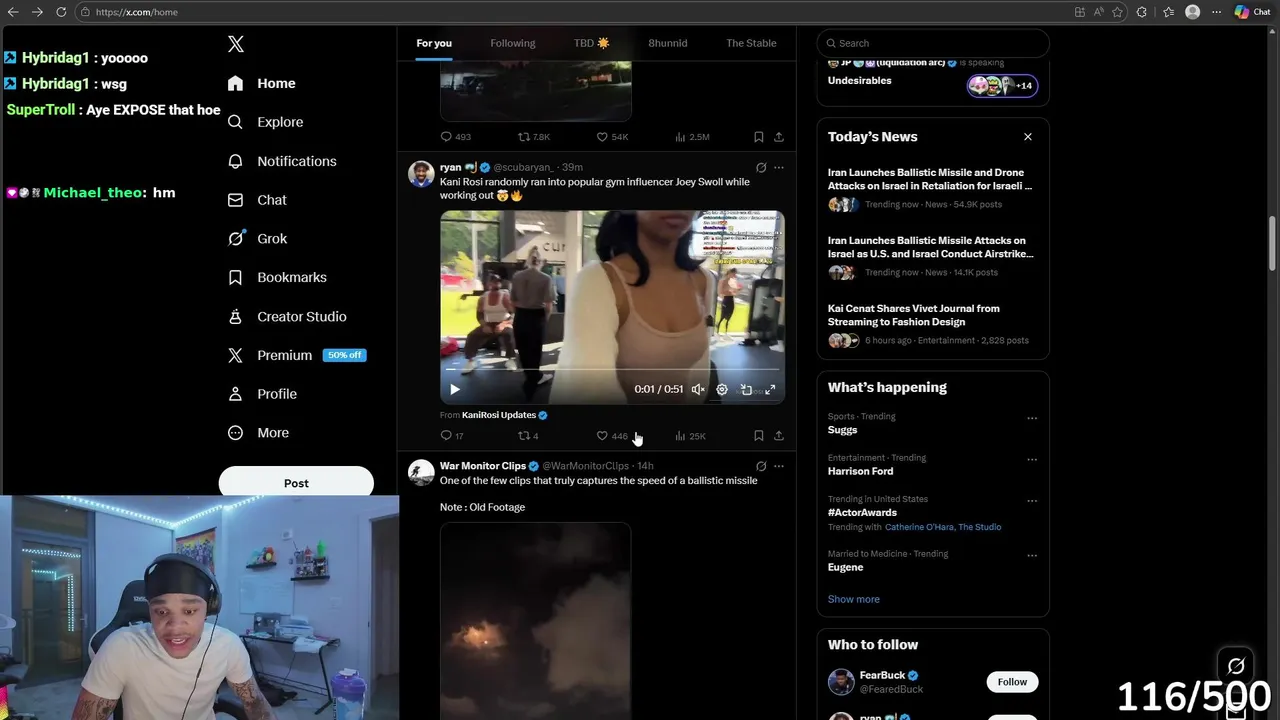
Task: Open the Catherine O'Hara, The Studio link
Action: click(x=943, y=527)
